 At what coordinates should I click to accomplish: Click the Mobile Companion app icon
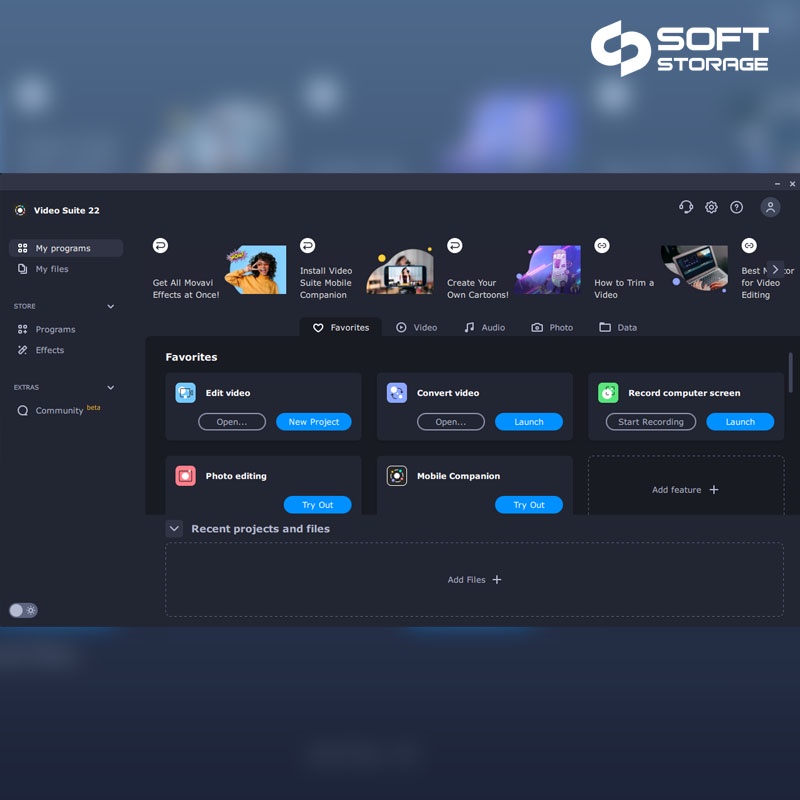point(397,476)
